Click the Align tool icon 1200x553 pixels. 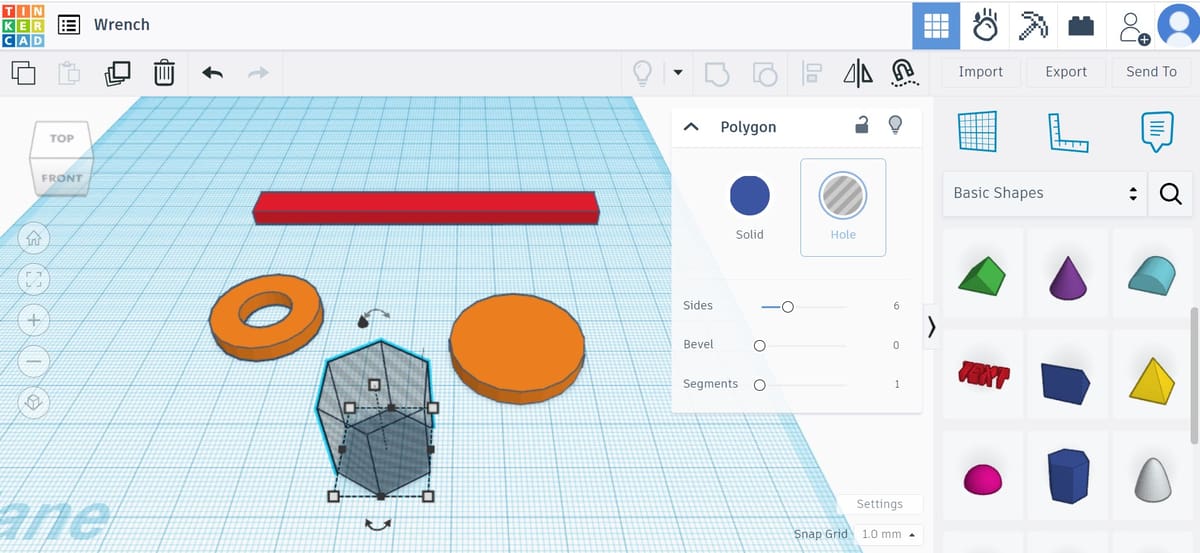click(812, 73)
